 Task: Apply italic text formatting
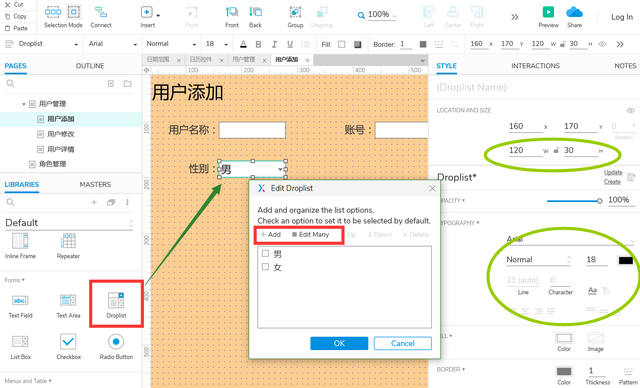click(274, 44)
